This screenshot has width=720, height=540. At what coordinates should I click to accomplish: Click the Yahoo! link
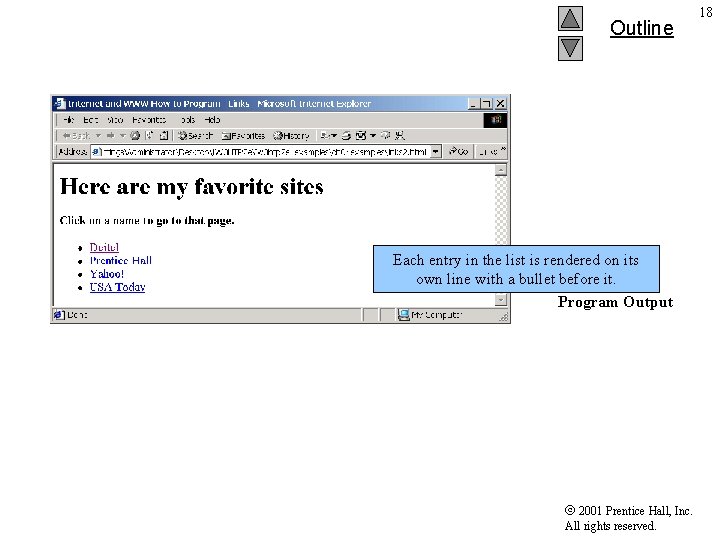[107, 274]
